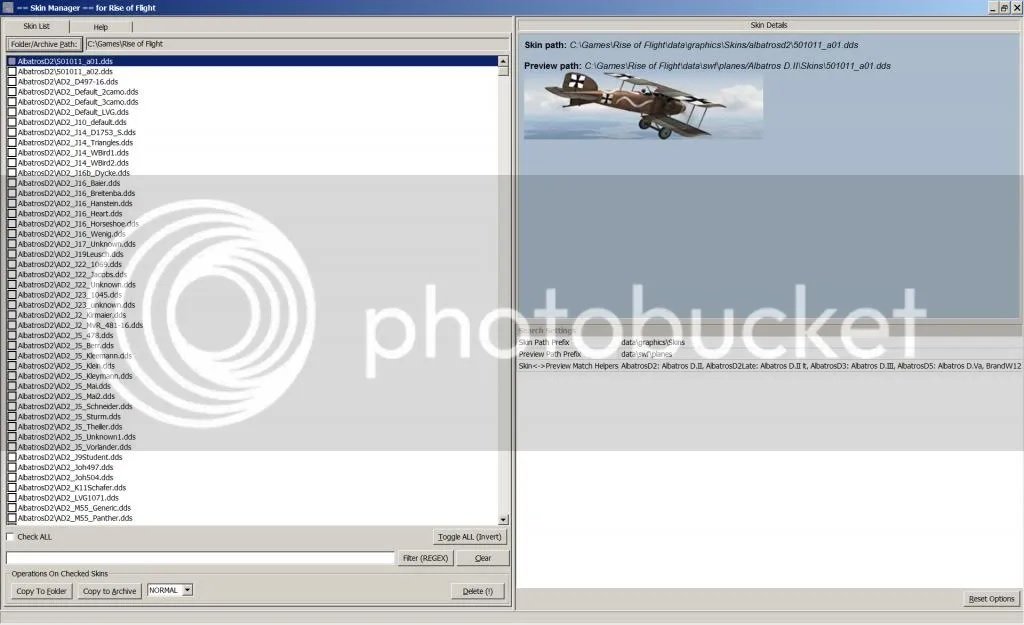Click the Albatros plane preview image
This screenshot has height=625, width=1024.
pyautogui.click(x=643, y=105)
